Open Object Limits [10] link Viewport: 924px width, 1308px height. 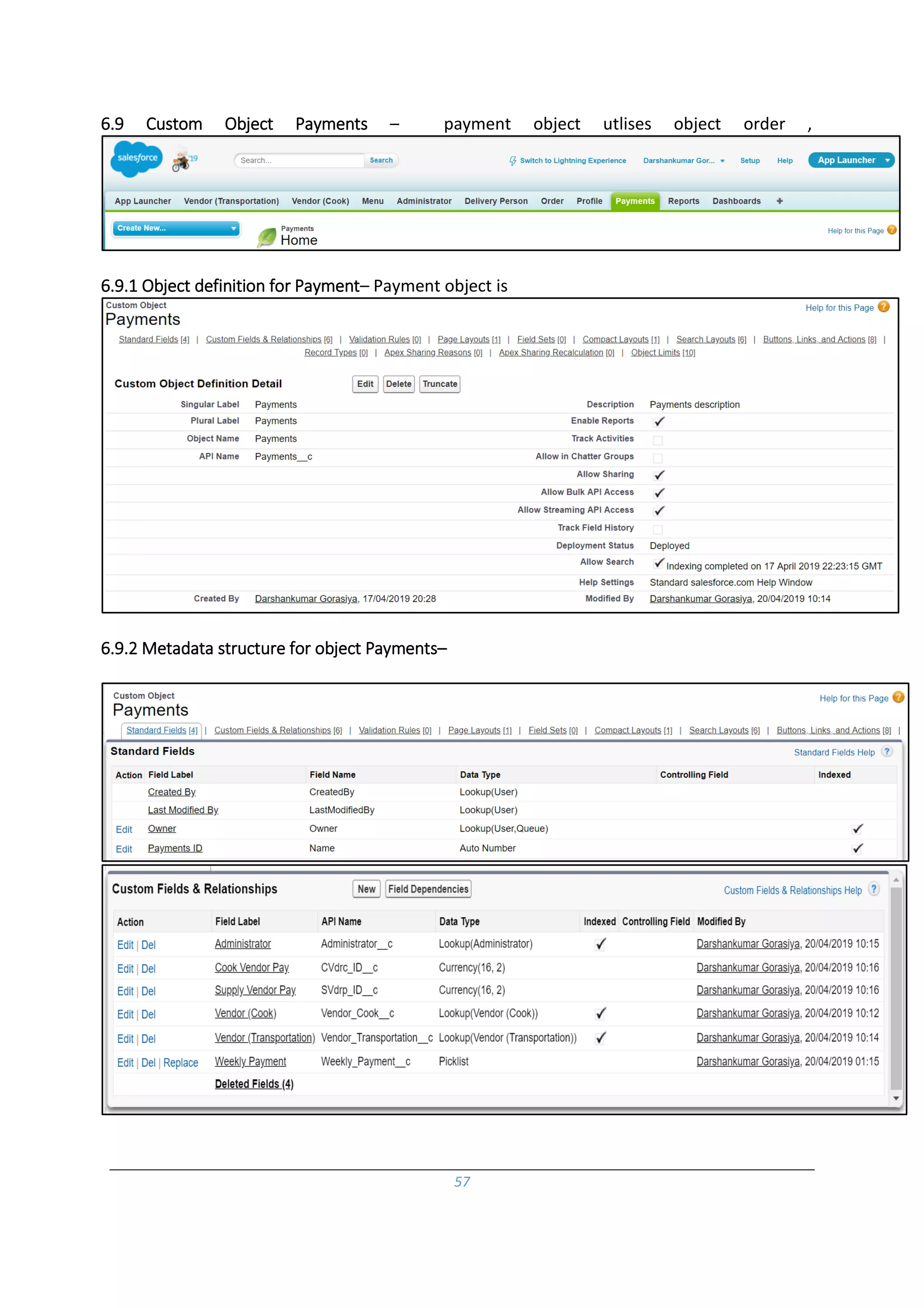coord(663,353)
